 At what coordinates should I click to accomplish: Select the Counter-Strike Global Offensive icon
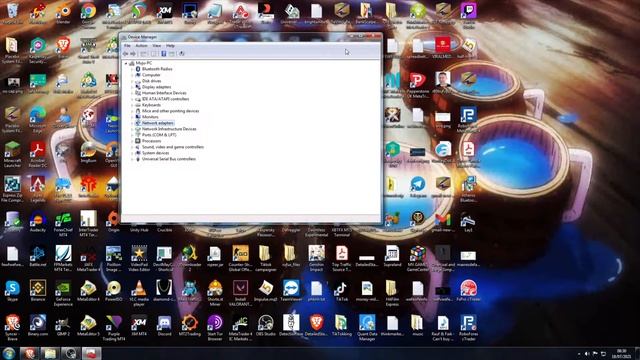click(x=240, y=258)
